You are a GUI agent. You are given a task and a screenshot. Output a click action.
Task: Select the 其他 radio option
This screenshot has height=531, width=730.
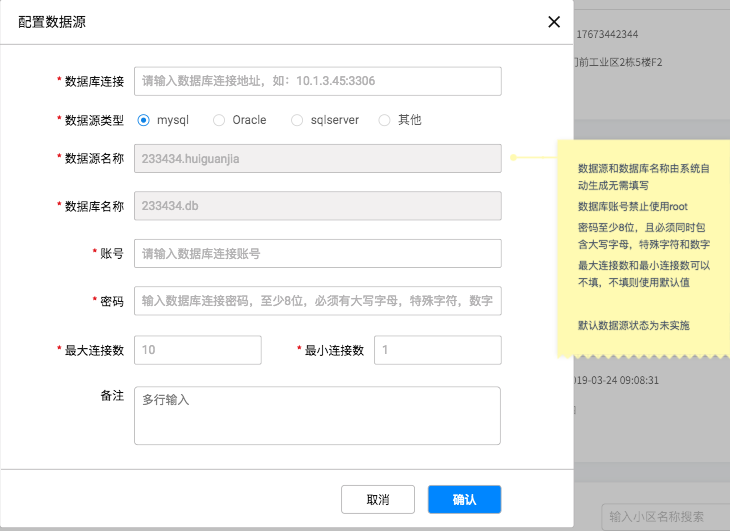385,120
